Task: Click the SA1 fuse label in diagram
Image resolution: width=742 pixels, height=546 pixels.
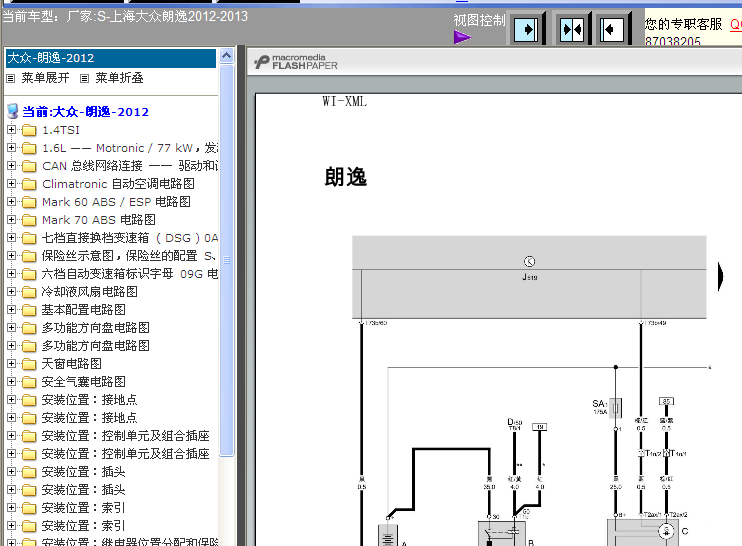Action: [600, 404]
